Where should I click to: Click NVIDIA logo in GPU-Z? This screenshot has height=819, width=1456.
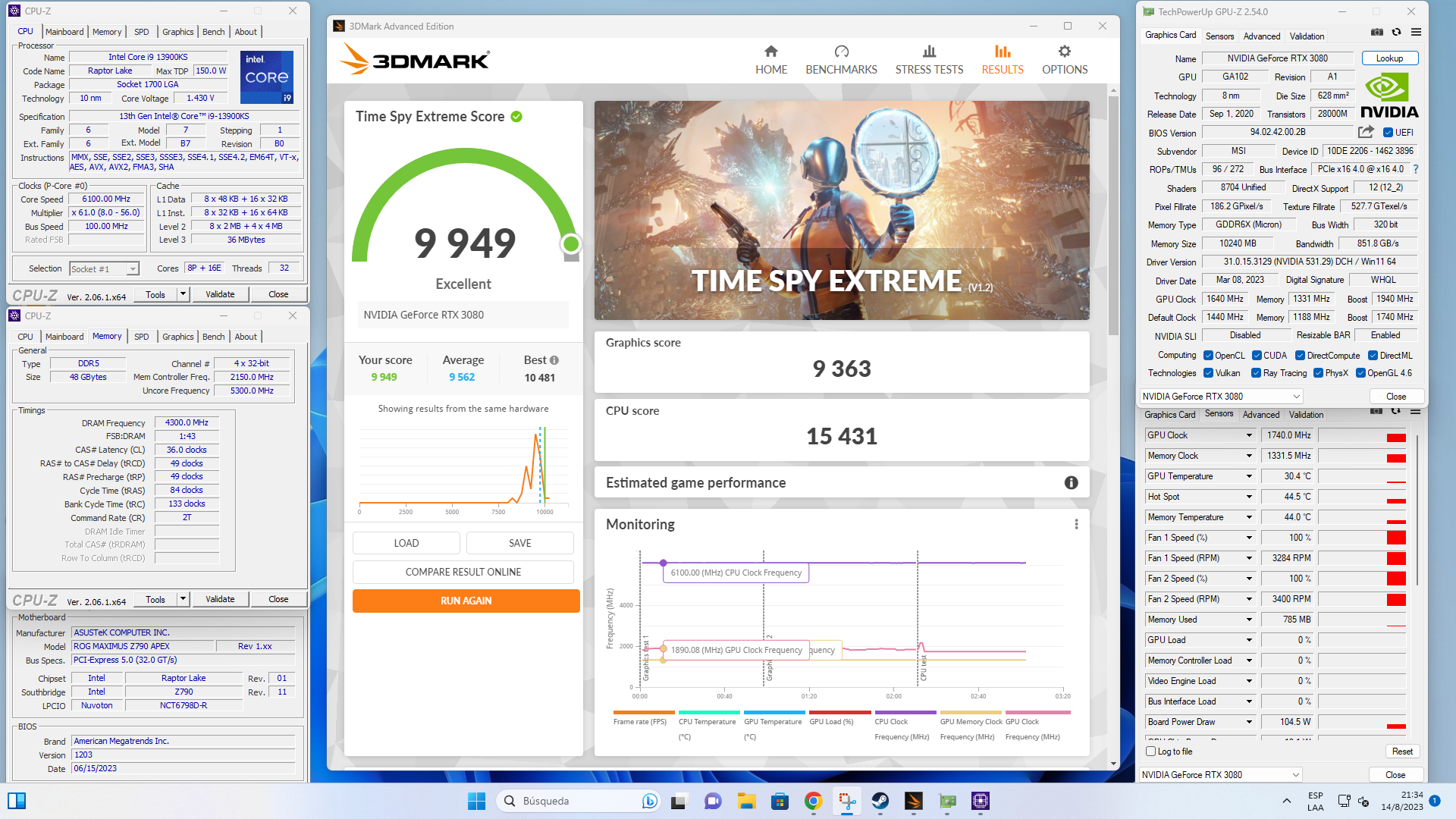click(1389, 96)
